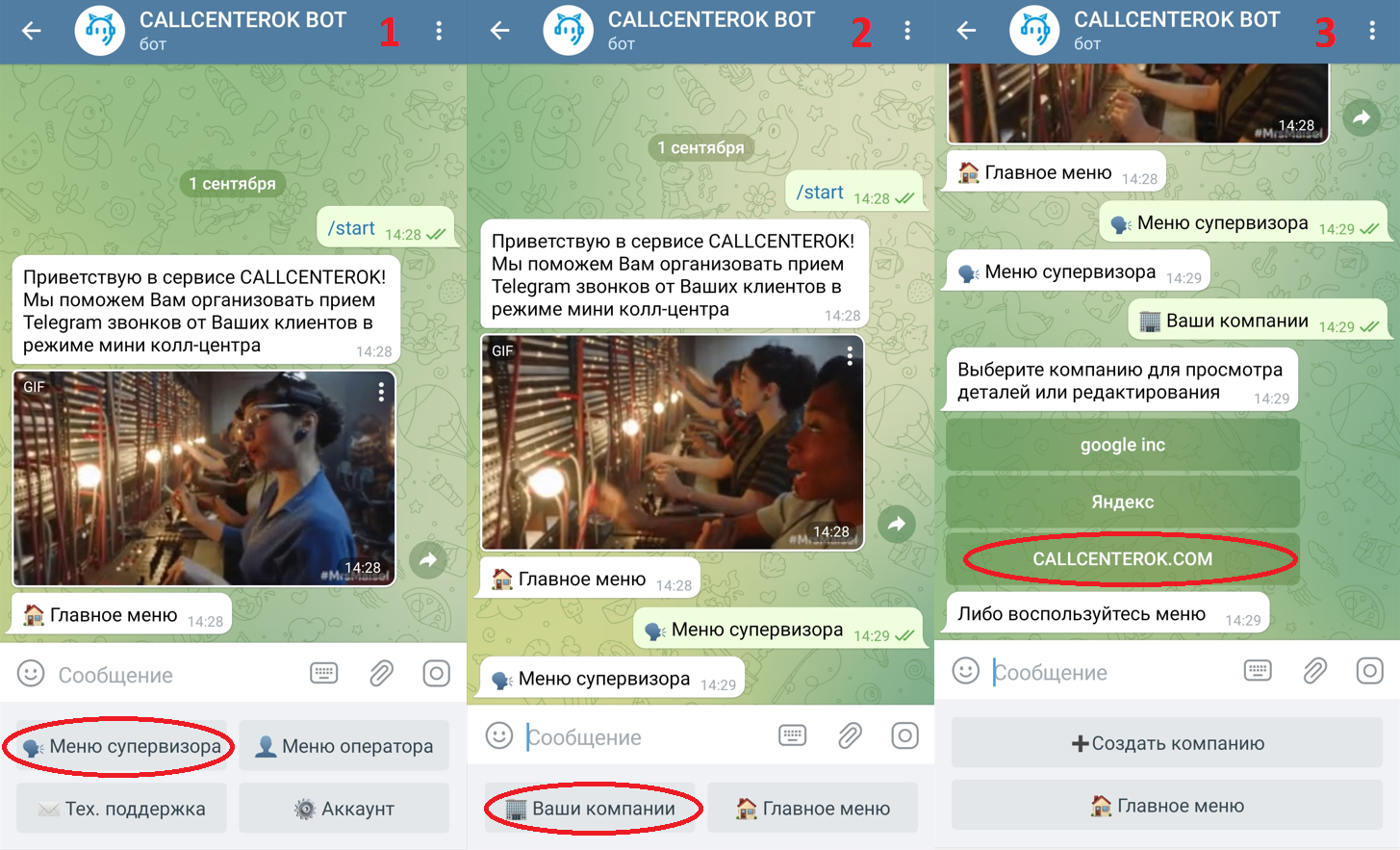The image size is (1400, 850).
Task: Open GIF options dots in second screen
Action: tap(850, 356)
